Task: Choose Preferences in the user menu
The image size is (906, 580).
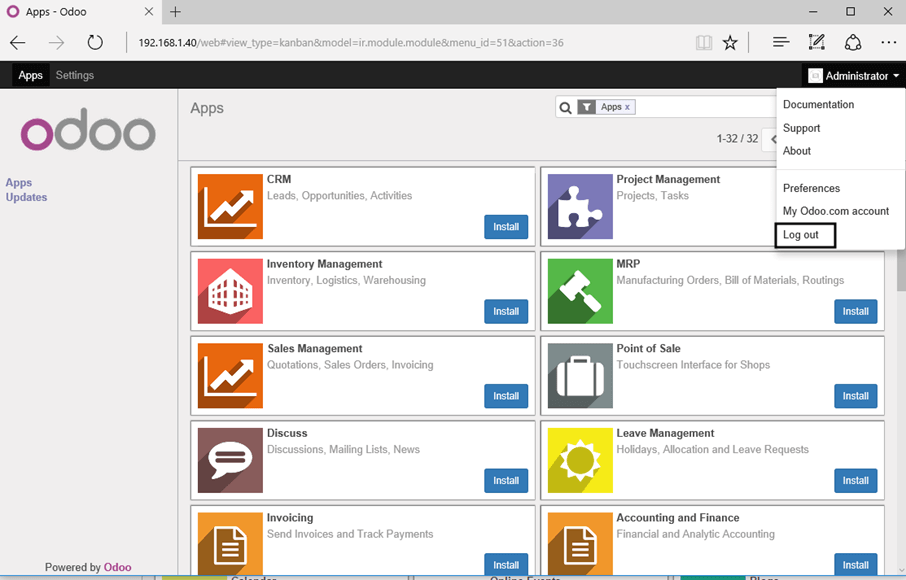Action: [x=811, y=188]
